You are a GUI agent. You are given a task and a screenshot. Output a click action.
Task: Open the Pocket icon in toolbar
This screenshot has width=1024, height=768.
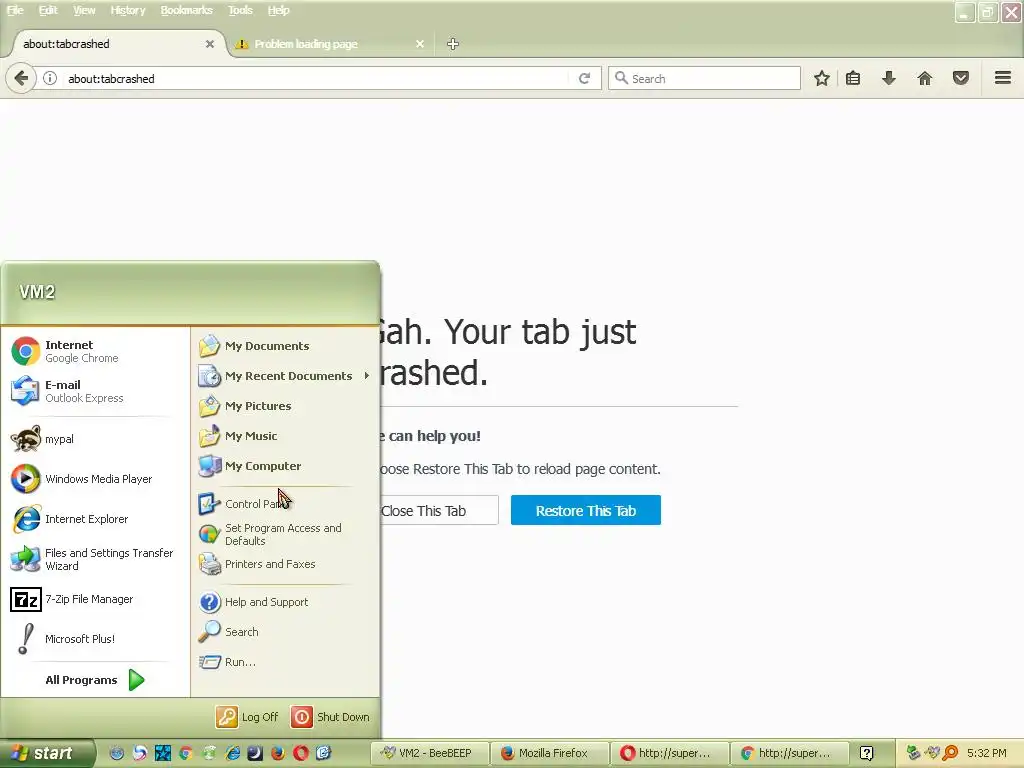(961, 78)
